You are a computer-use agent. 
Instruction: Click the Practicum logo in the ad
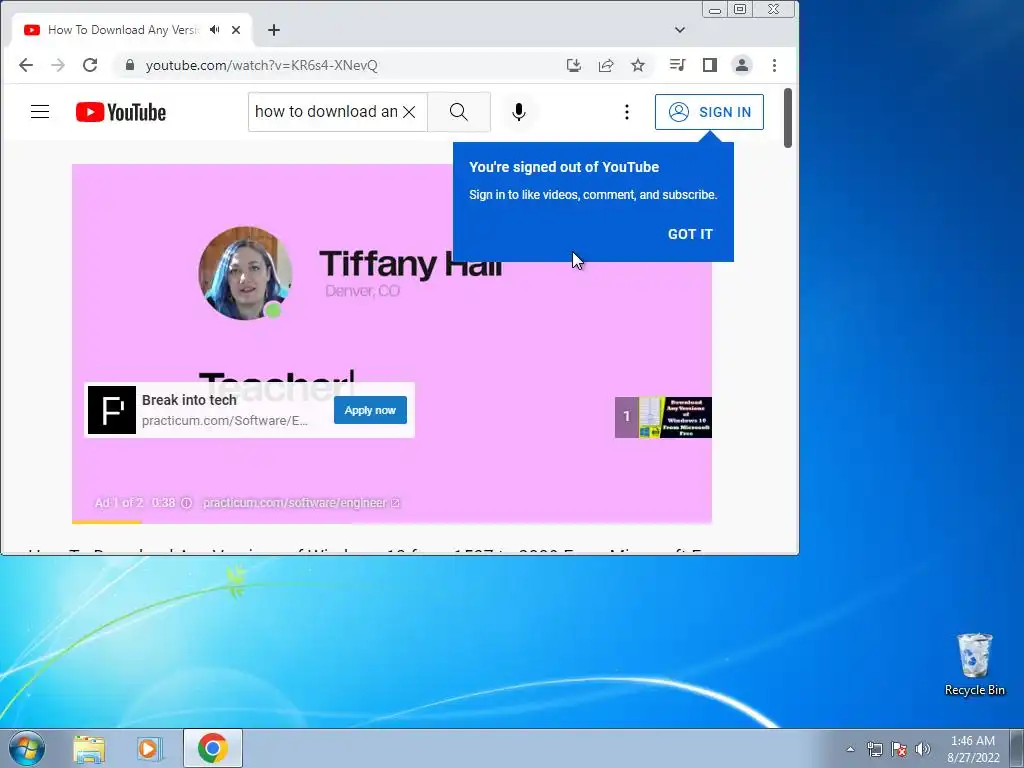click(x=112, y=410)
